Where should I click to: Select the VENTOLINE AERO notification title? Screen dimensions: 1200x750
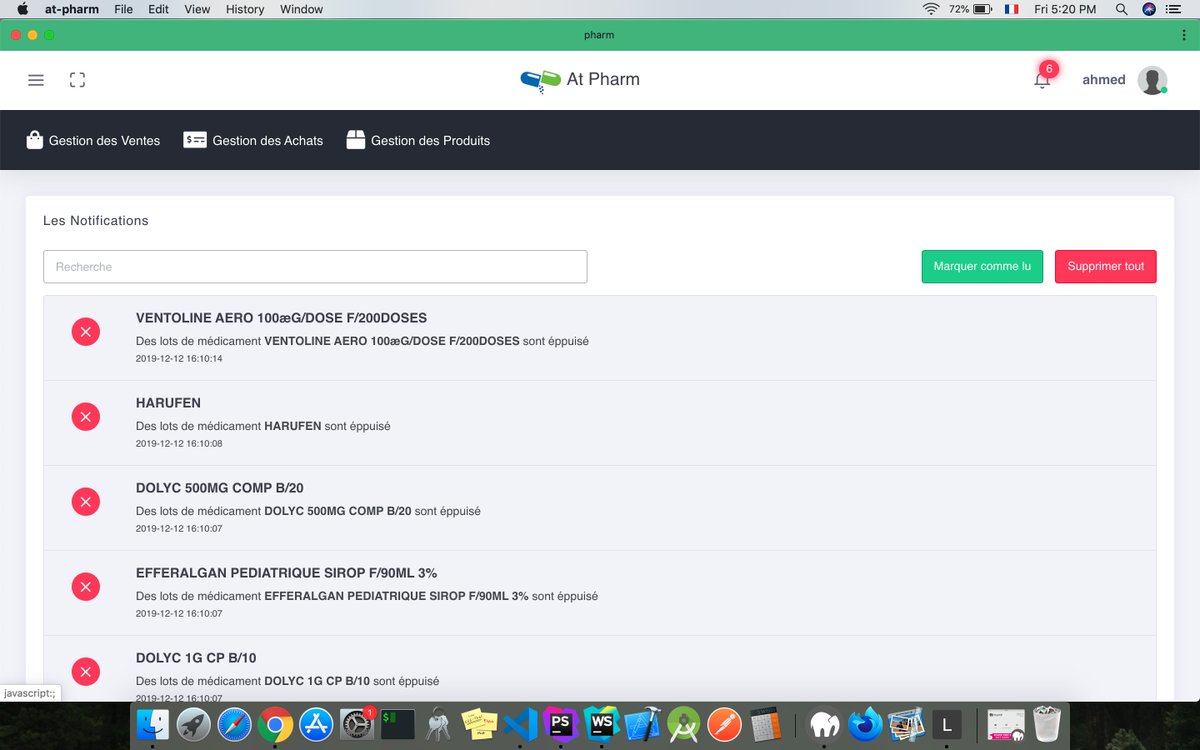pyautogui.click(x=281, y=318)
